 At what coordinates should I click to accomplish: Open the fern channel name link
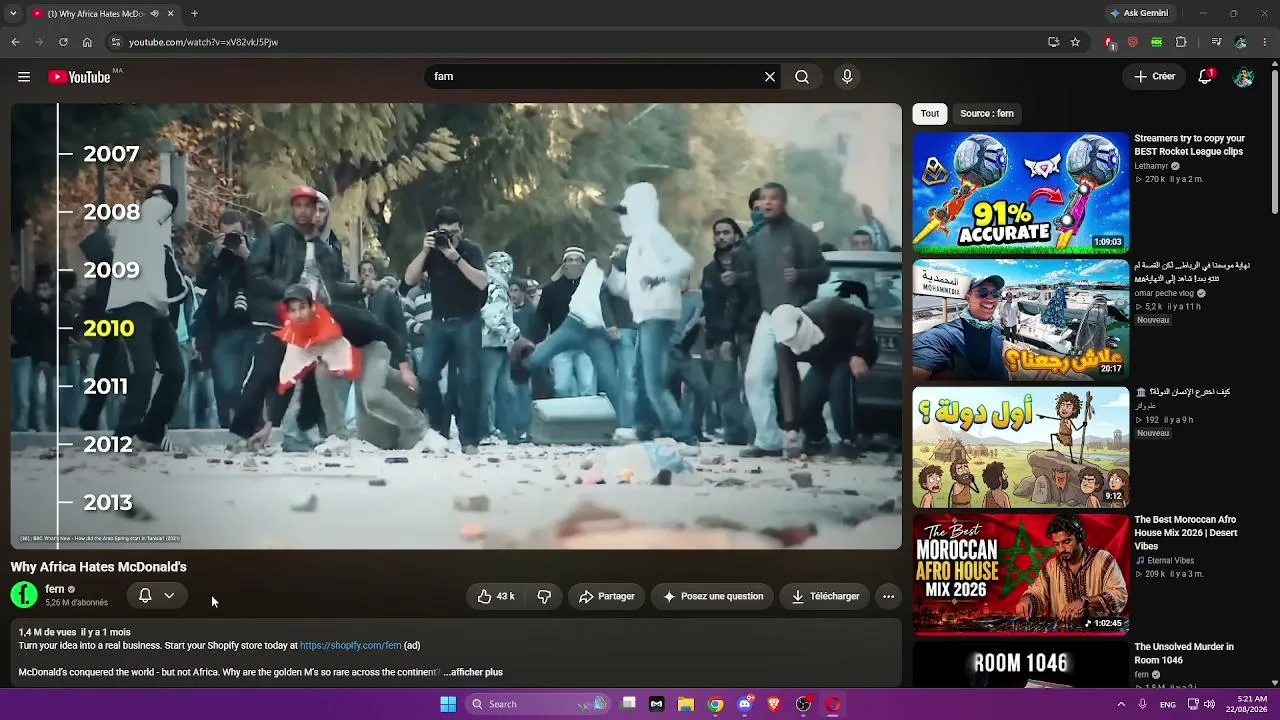pyautogui.click(x=55, y=589)
